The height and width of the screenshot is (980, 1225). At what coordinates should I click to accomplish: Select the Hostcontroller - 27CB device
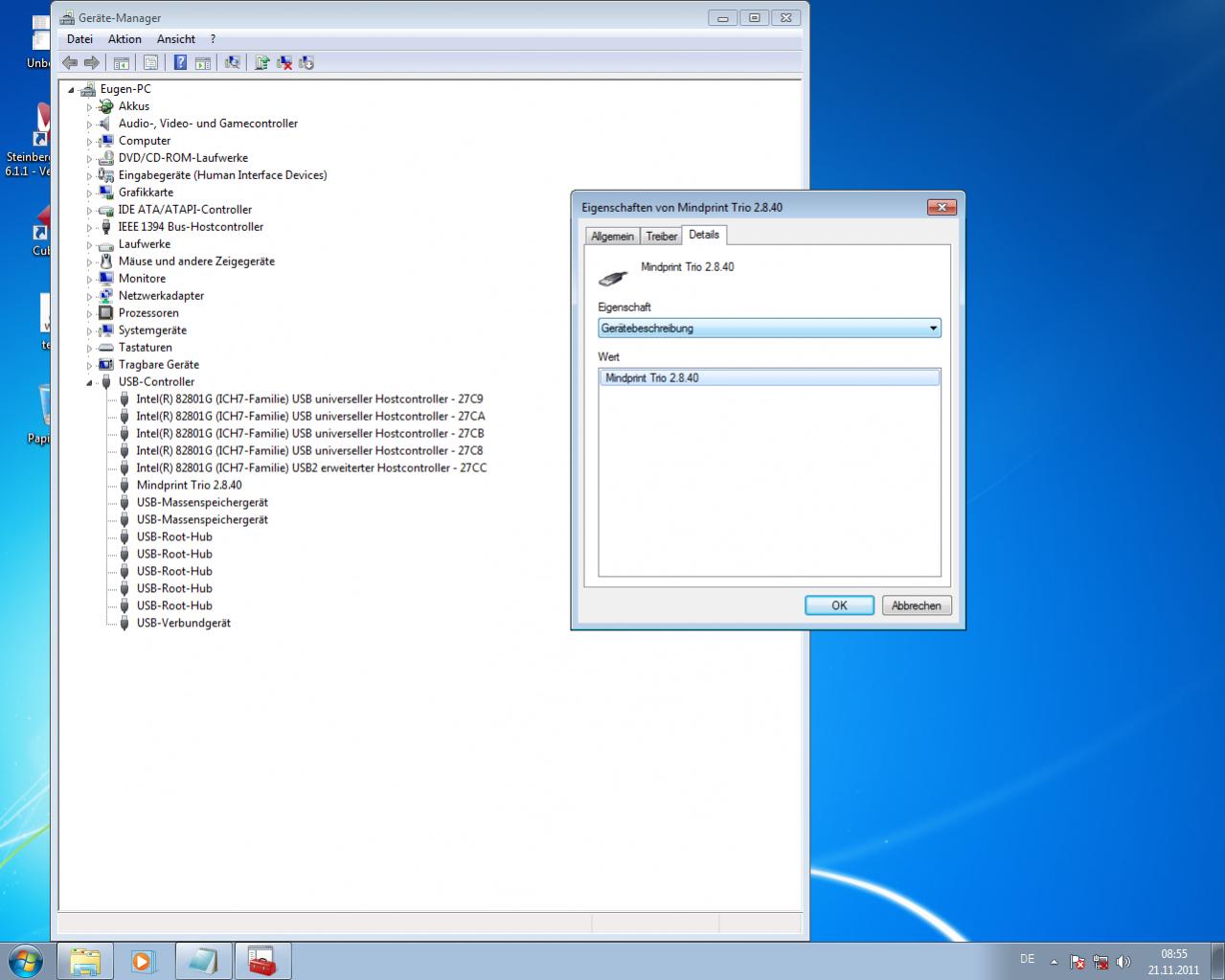tap(310, 434)
